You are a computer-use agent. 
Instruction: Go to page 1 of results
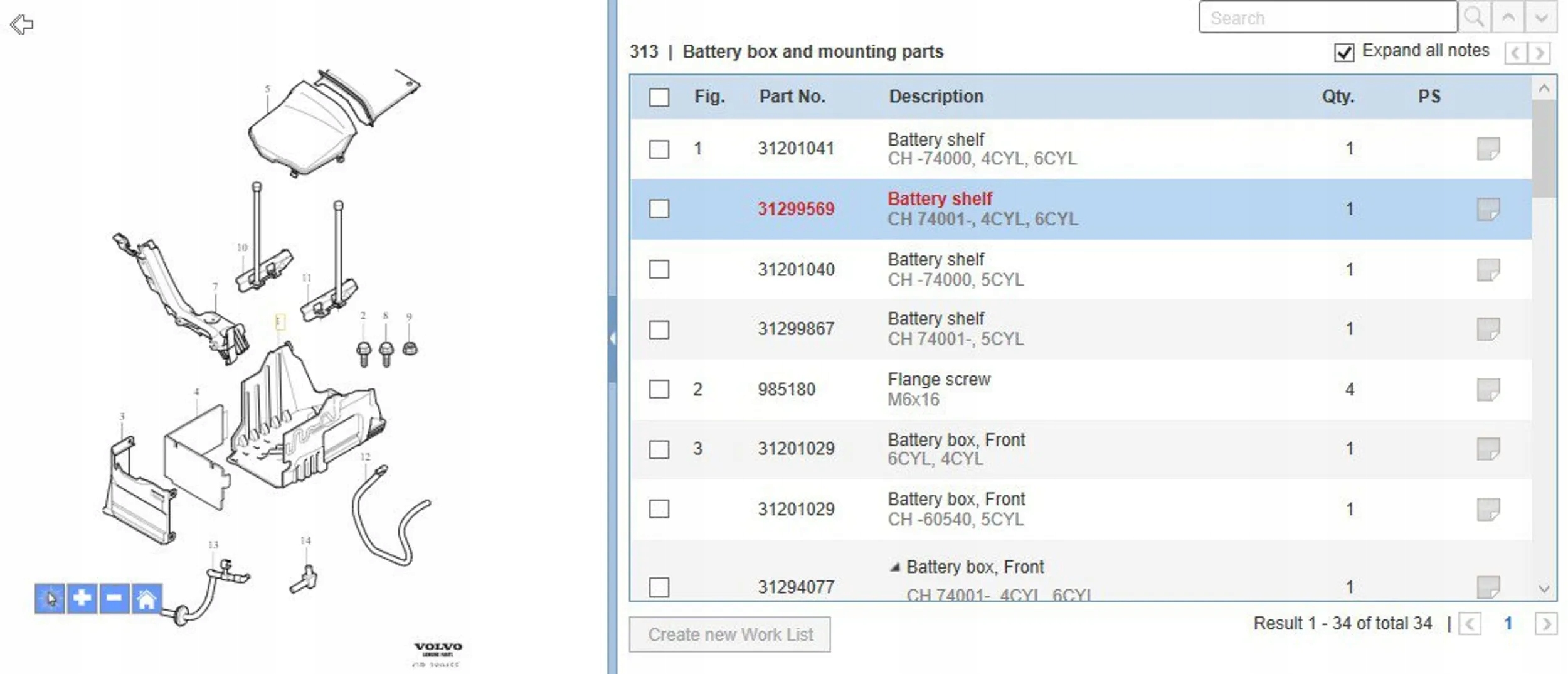point(1508,624)
